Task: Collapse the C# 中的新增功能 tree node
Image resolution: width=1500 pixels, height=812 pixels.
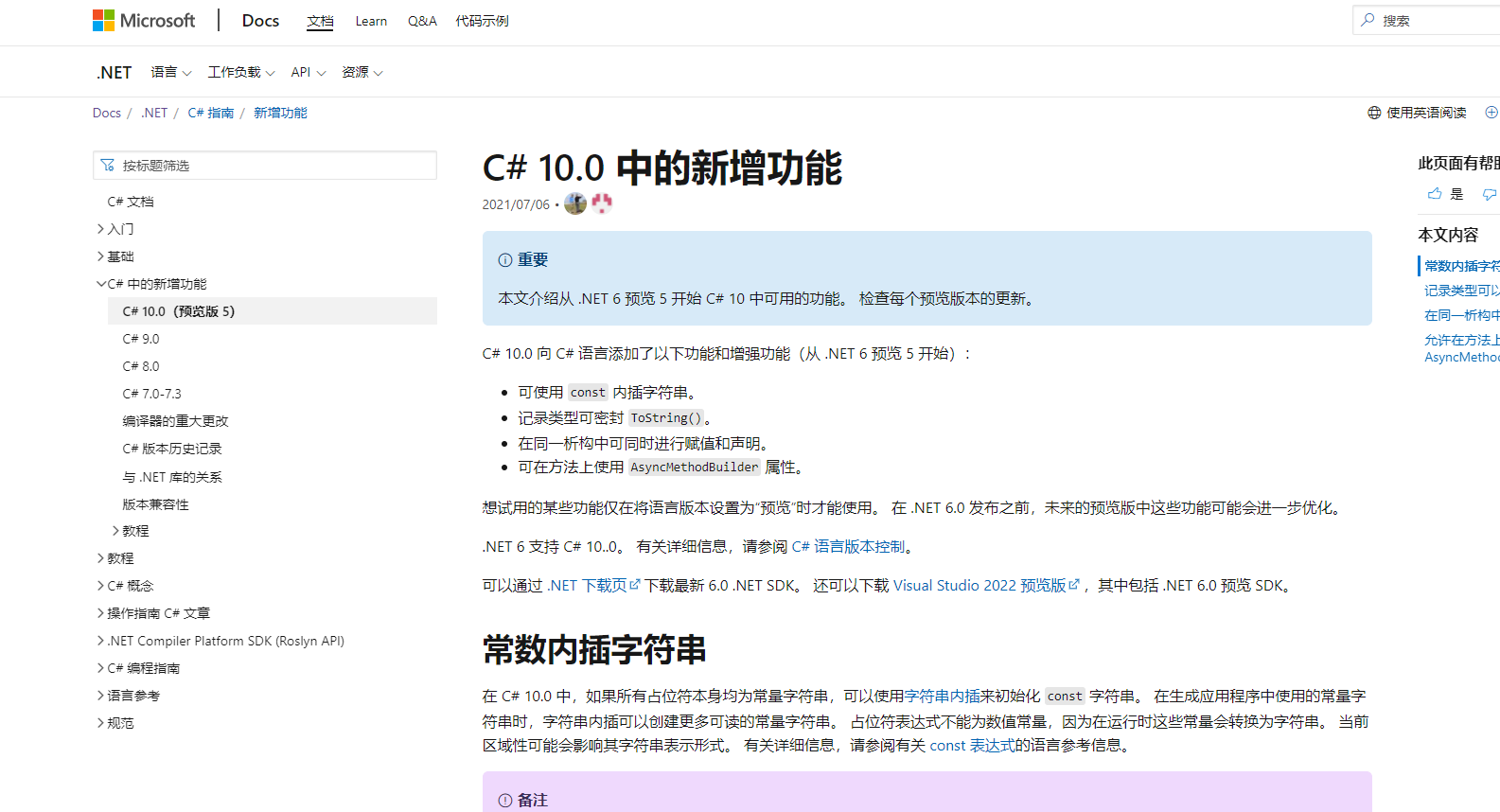Action: click(x=100, y=284)
